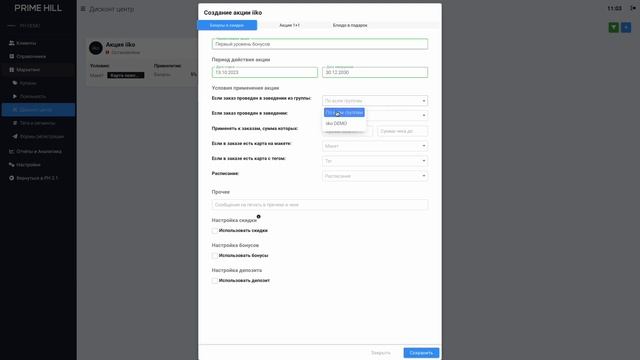This screenshot has height=360, width=640.
Task: Click the blue Сохранить button
Action: pos(421,353)
